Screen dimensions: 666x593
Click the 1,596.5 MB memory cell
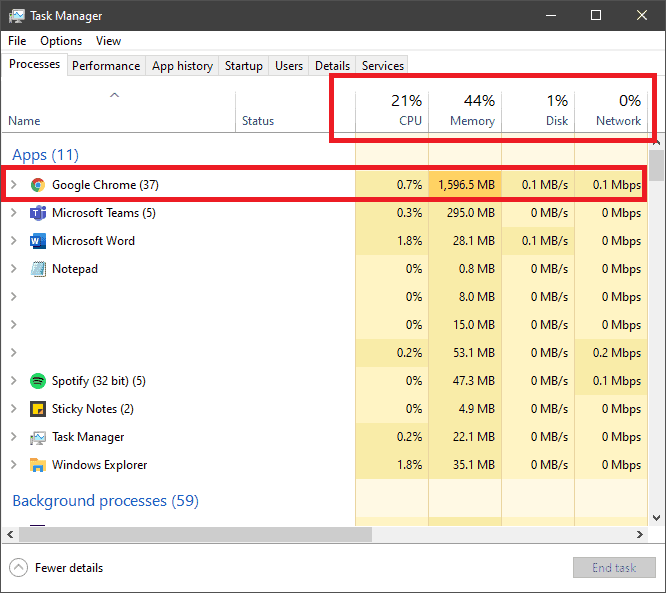click(465, 185)
